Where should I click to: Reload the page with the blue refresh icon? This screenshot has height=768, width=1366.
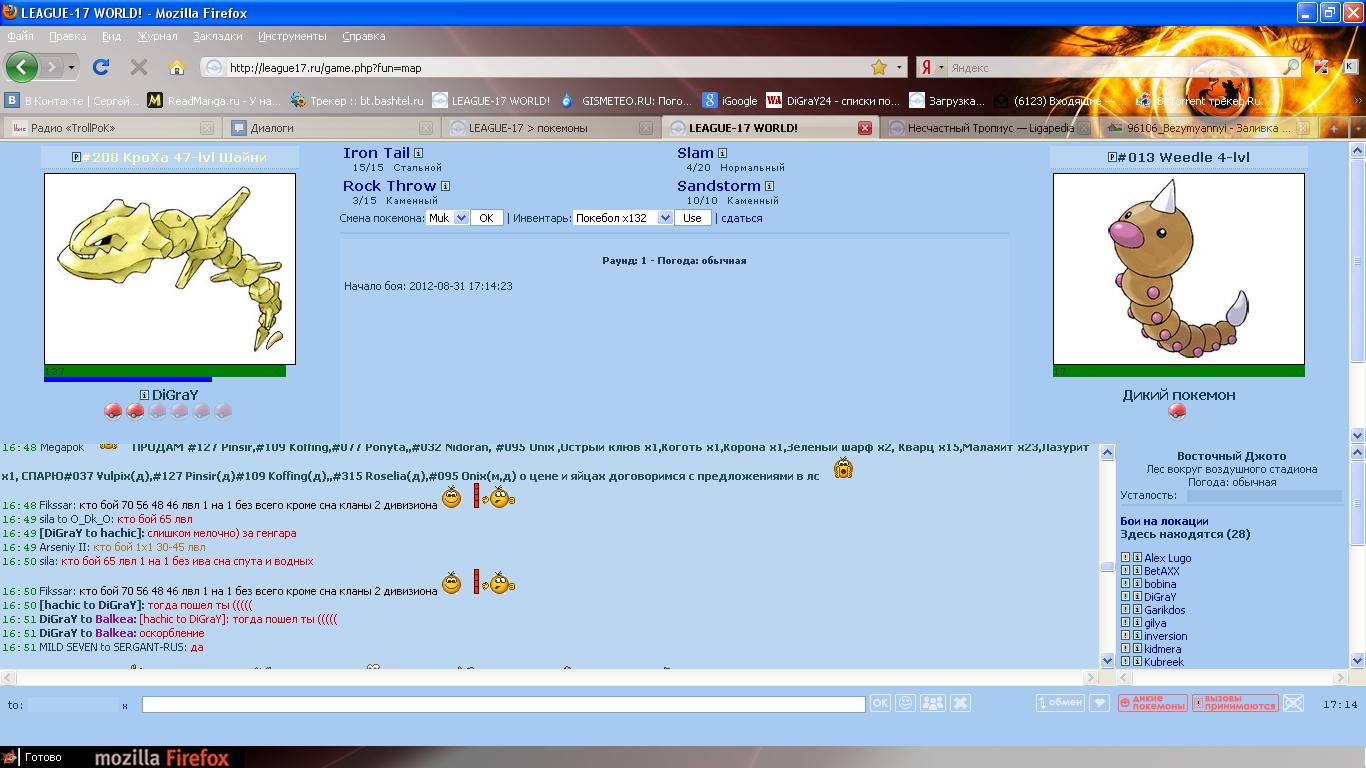(100, 67)
